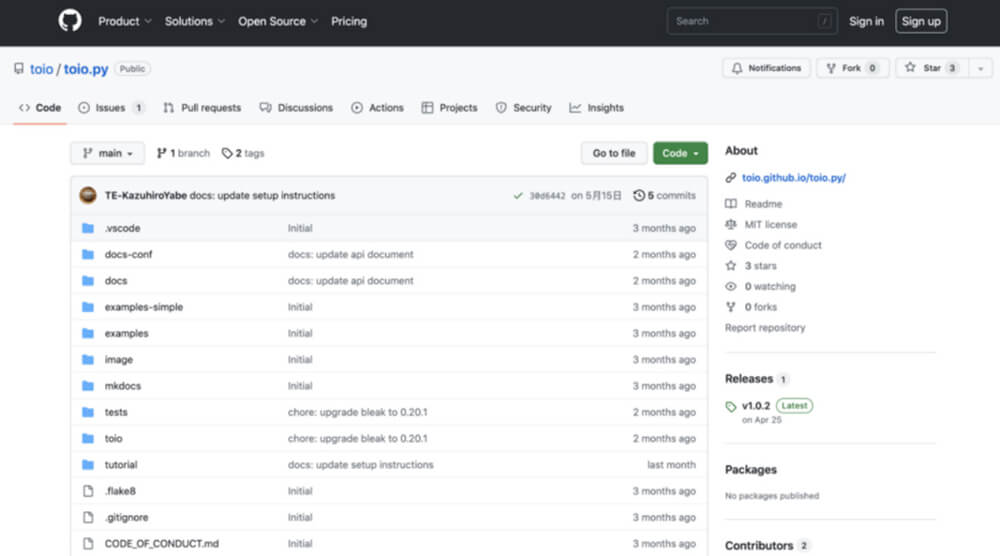Click the watching eye icon

point(731,286)
